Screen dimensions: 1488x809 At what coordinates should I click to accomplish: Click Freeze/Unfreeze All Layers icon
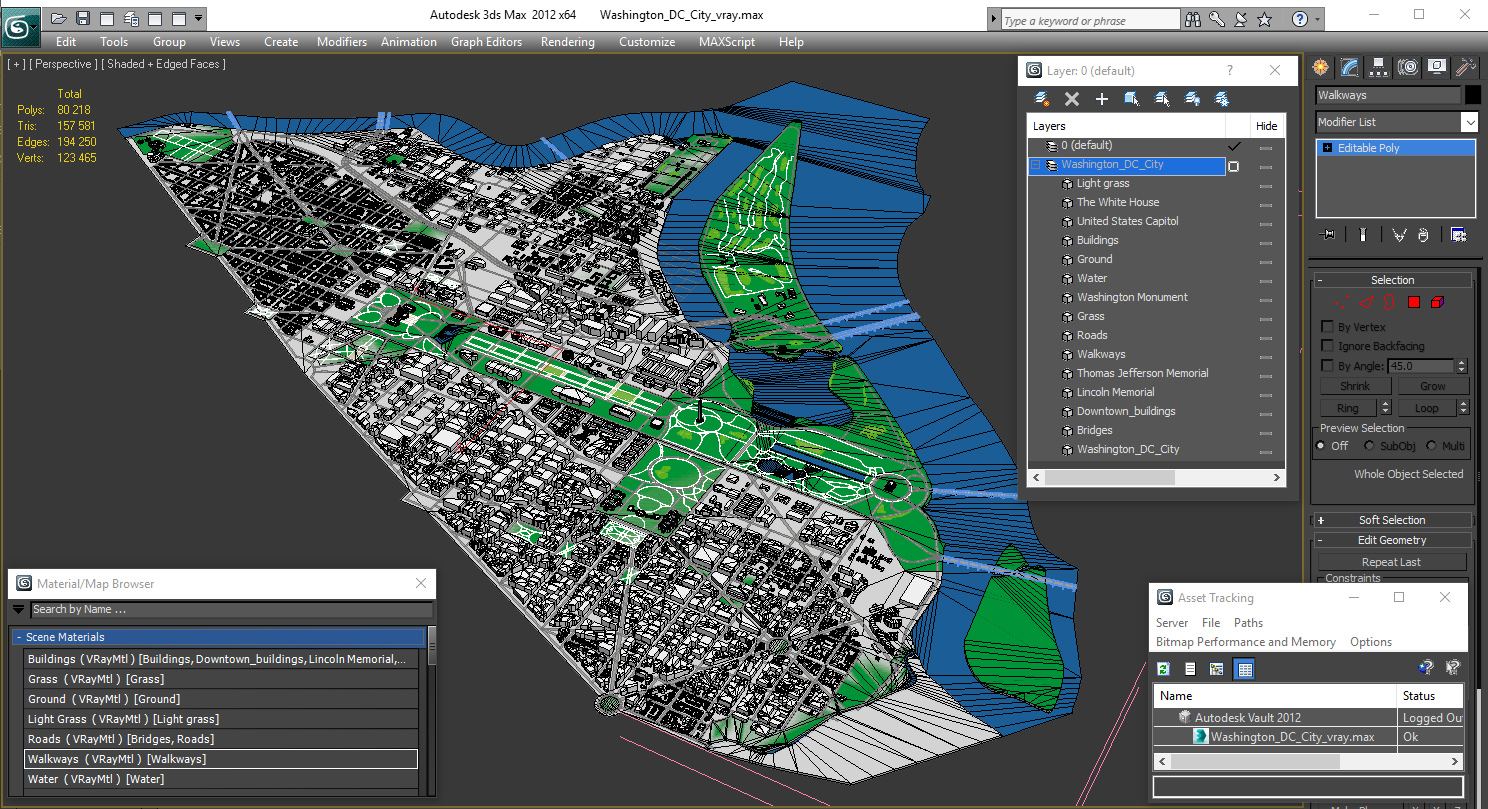click(x=1222, y=99)
